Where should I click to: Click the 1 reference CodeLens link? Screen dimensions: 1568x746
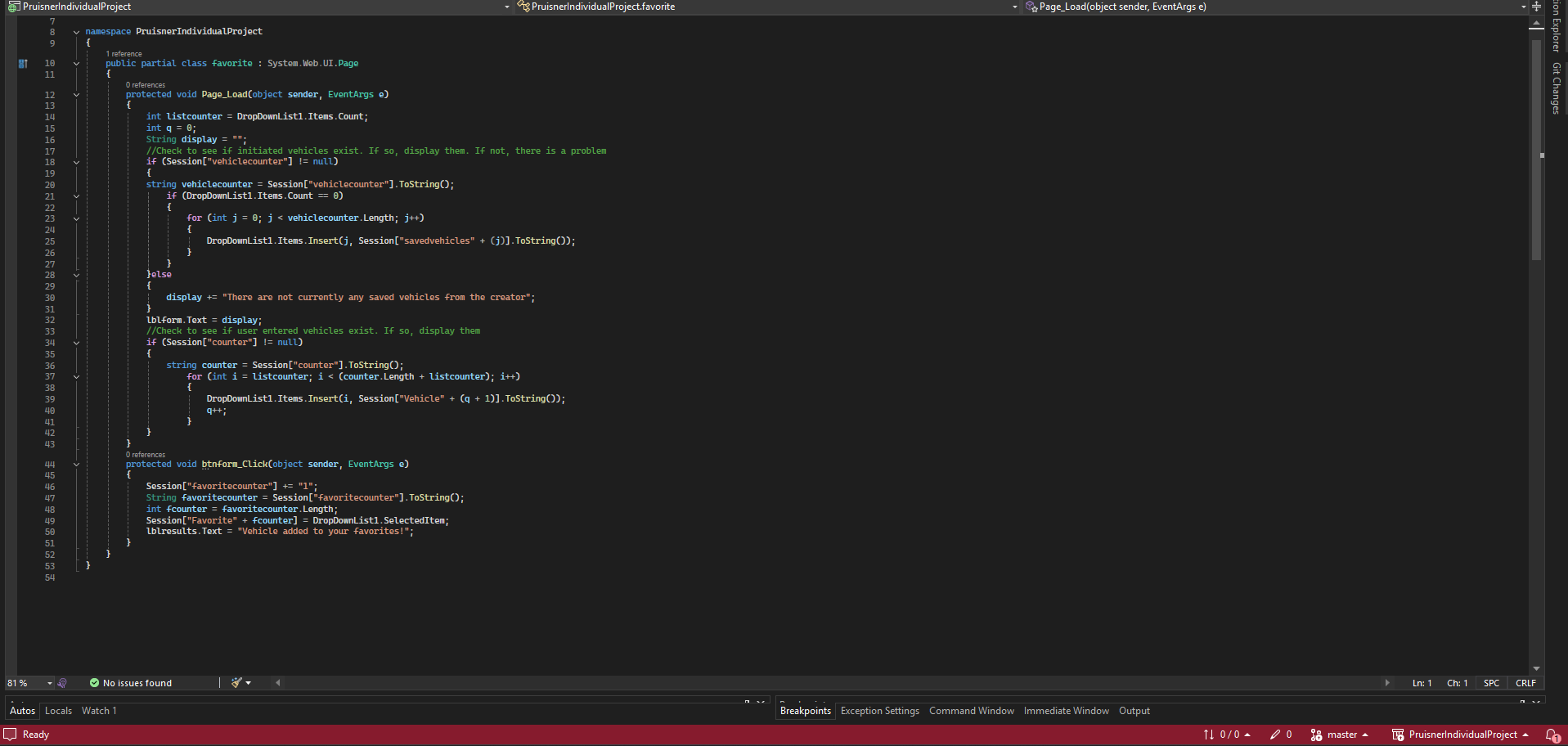tap(124, 54)
